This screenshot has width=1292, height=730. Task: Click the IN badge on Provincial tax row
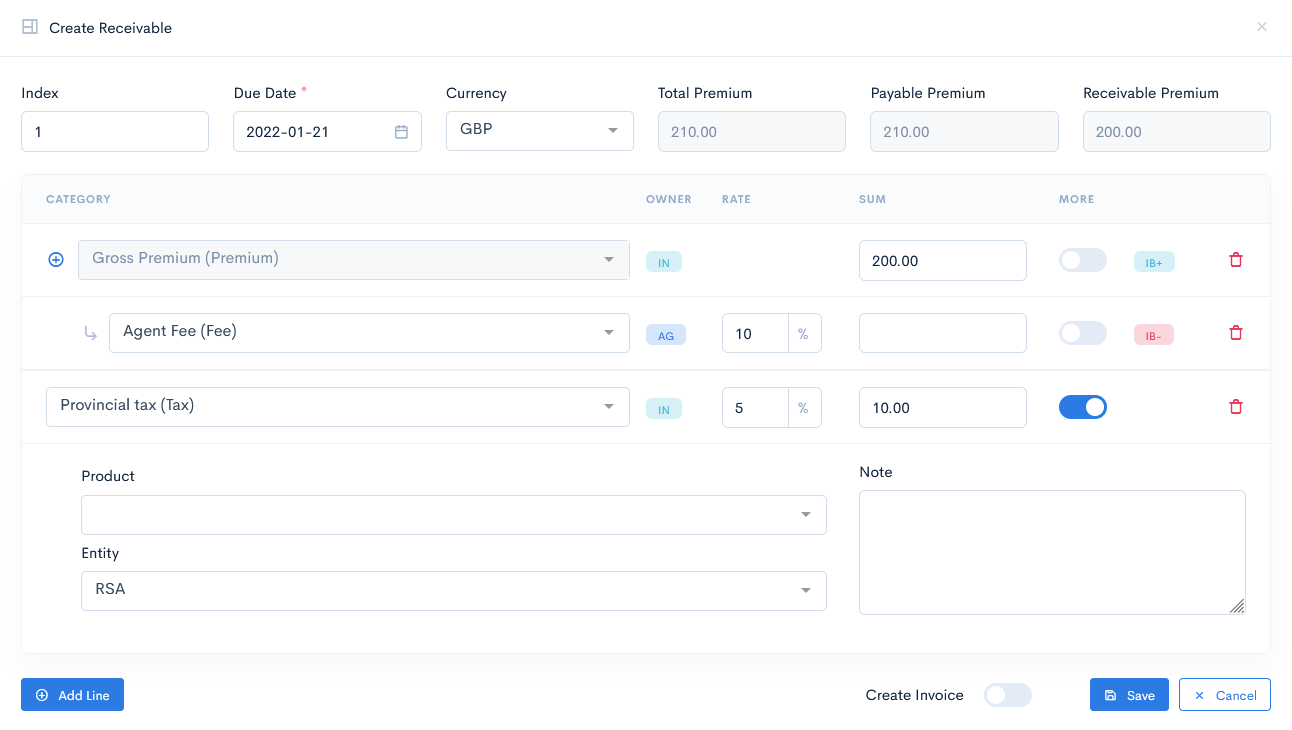click(663, 408)
